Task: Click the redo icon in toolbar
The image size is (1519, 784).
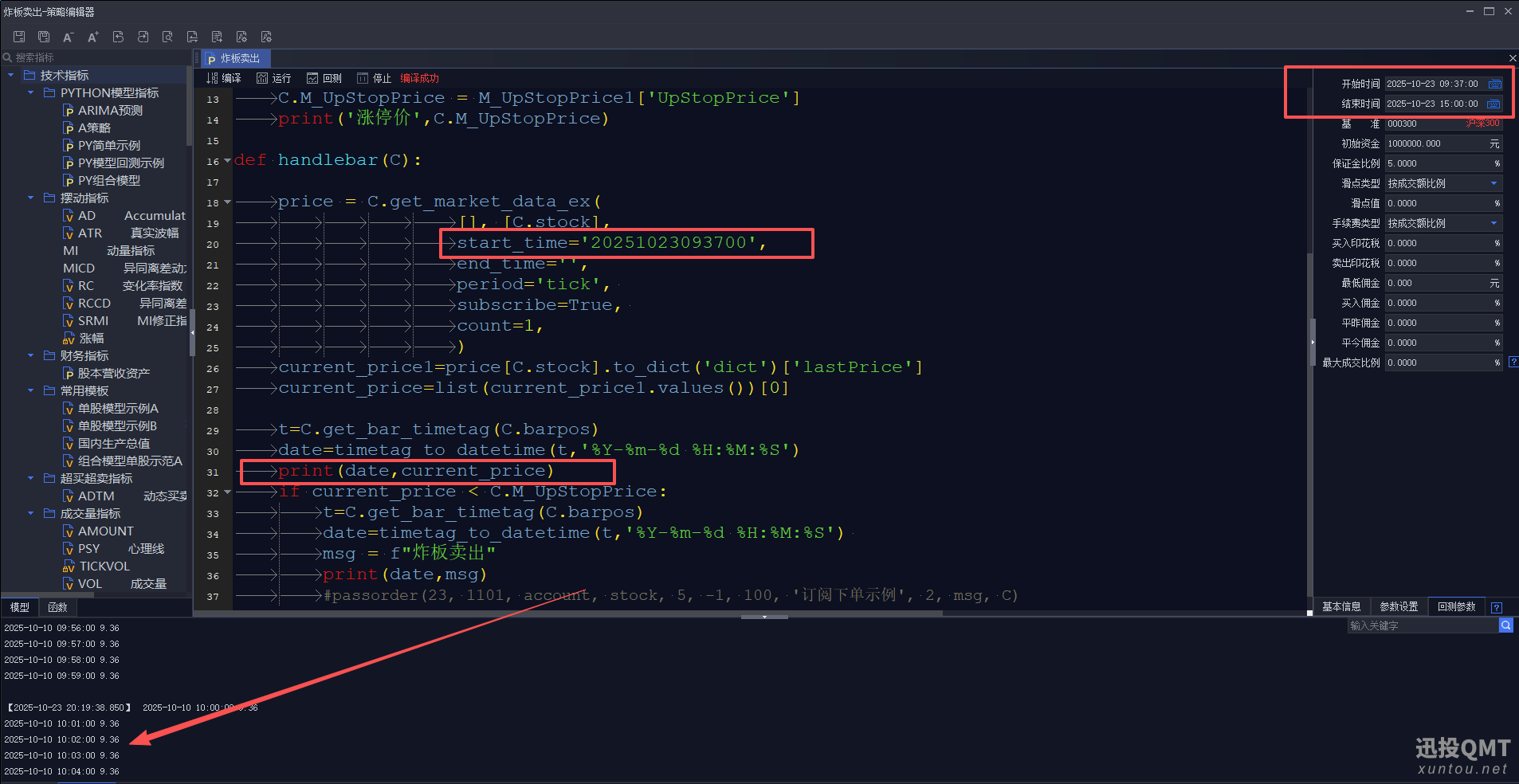Action: [143, 37]
